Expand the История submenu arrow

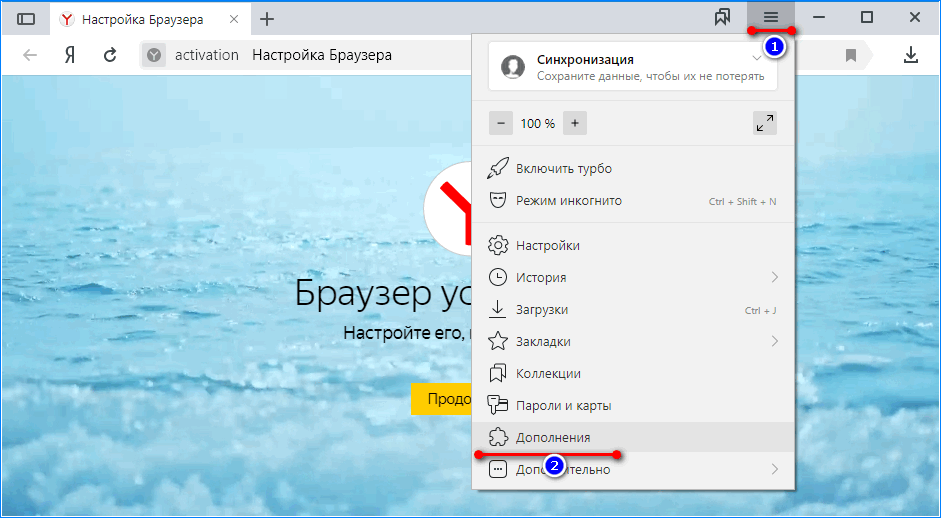click(x=775, y=277)
